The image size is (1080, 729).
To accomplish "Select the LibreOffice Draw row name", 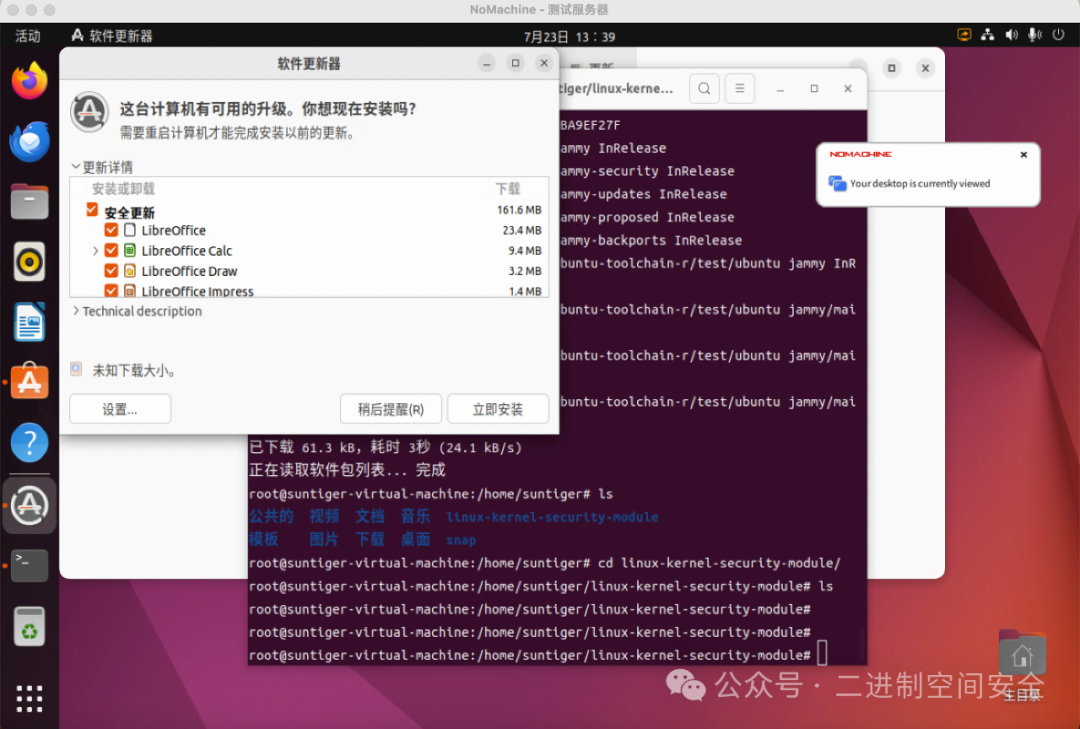I will 189,271.
